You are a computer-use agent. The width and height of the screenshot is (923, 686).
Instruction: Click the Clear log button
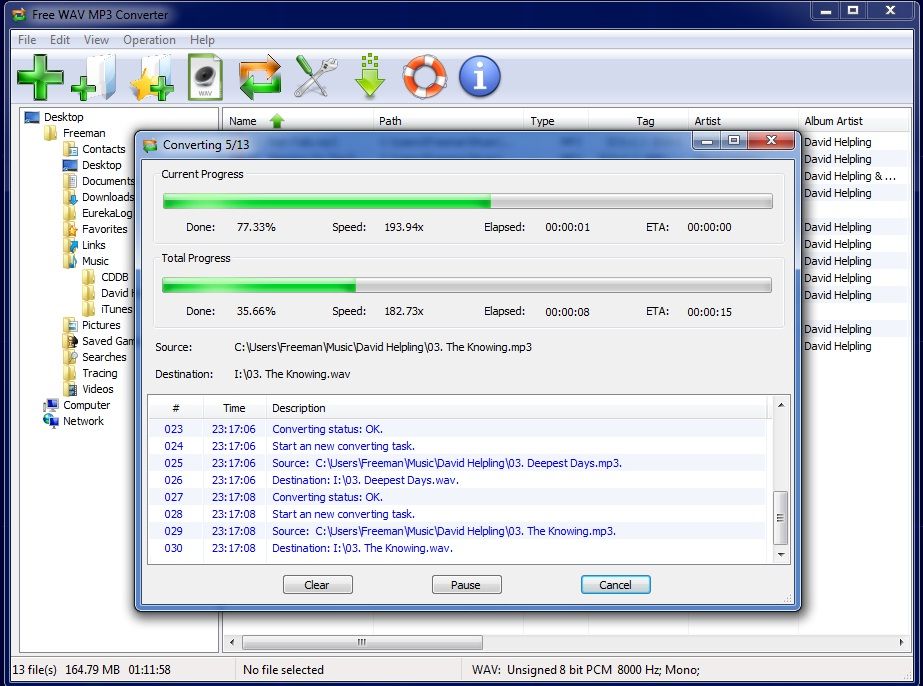[317, 585]
